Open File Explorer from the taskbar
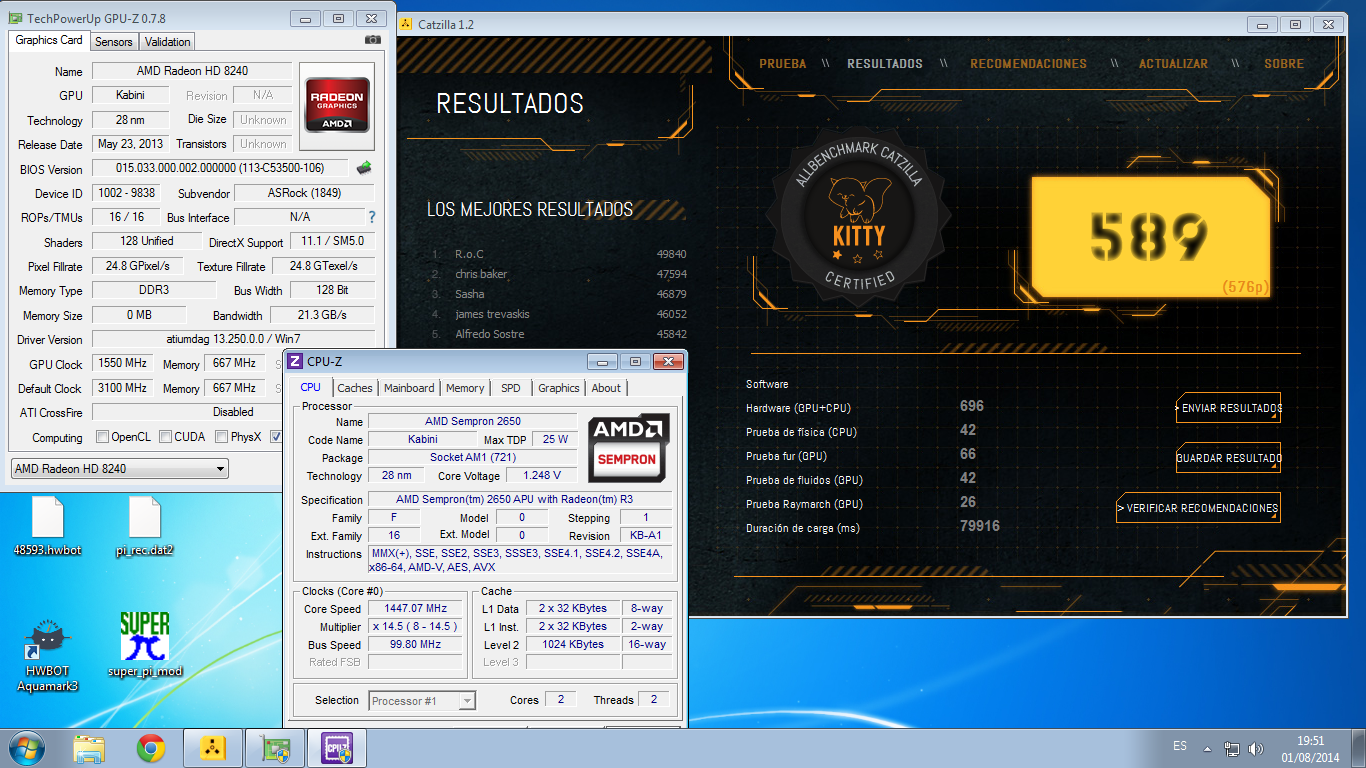1366x768 pixels. click(89, 748)
